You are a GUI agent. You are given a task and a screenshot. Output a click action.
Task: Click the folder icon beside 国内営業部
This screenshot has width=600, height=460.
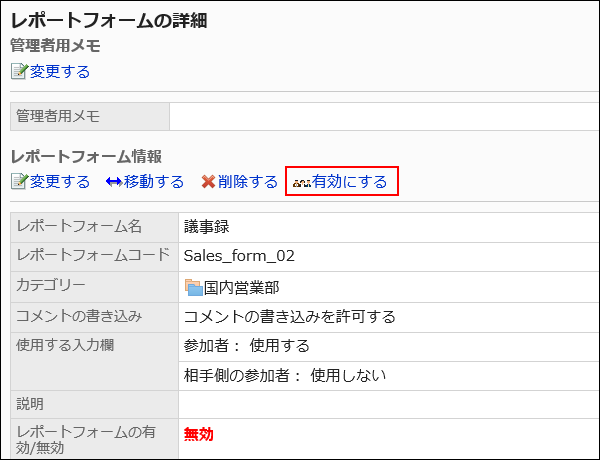pyautogui.click(x=194, y=288)
